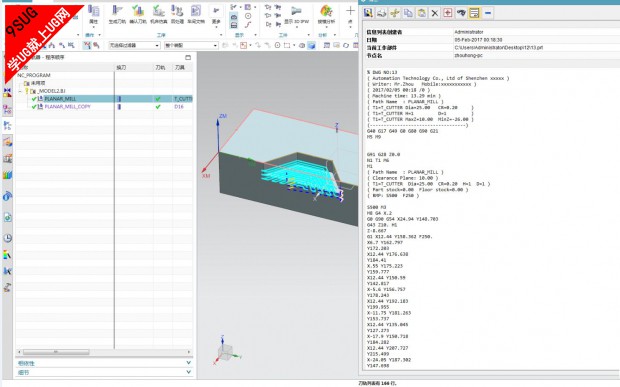Expand the 细节 panel section
620x387 pixels.
point(104,372)
